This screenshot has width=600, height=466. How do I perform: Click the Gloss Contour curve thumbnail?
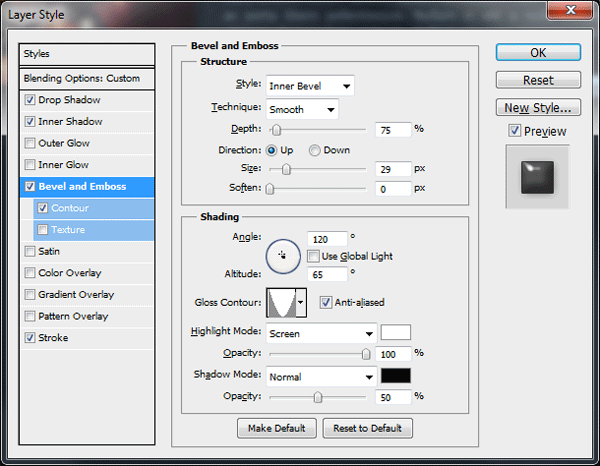tap(281, 303)
